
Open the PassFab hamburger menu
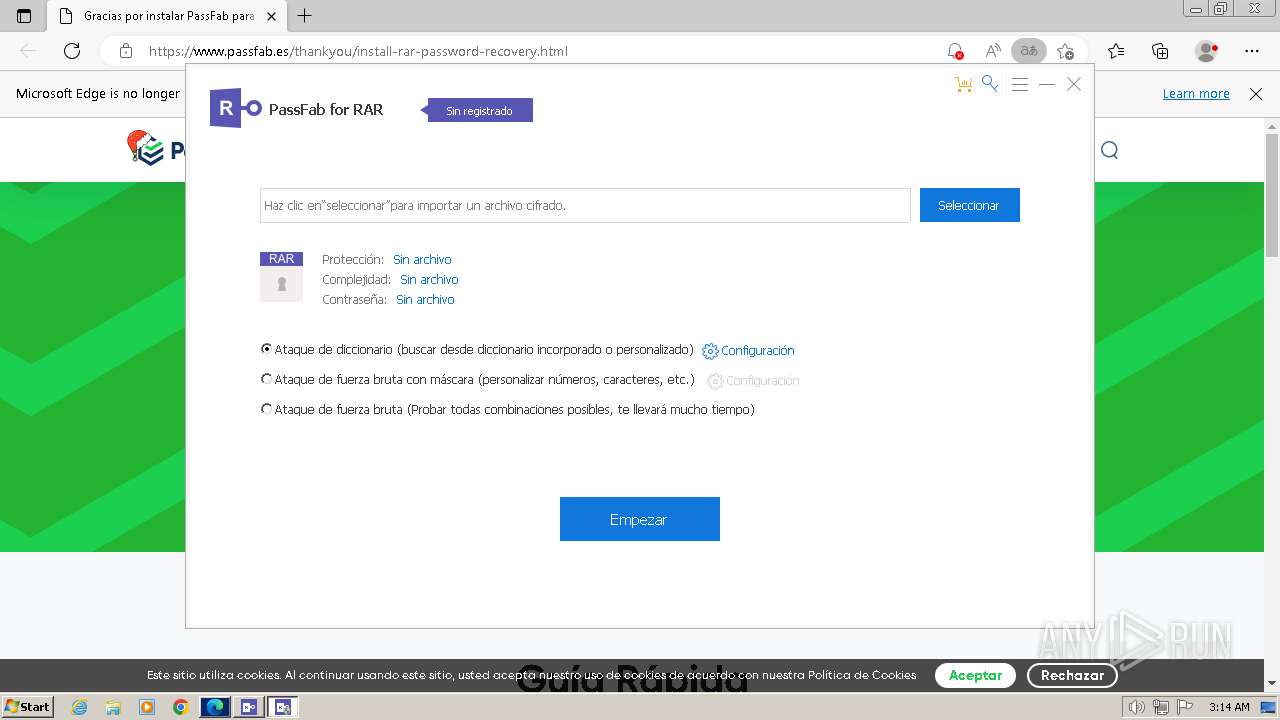click(x=1020, y=85)
